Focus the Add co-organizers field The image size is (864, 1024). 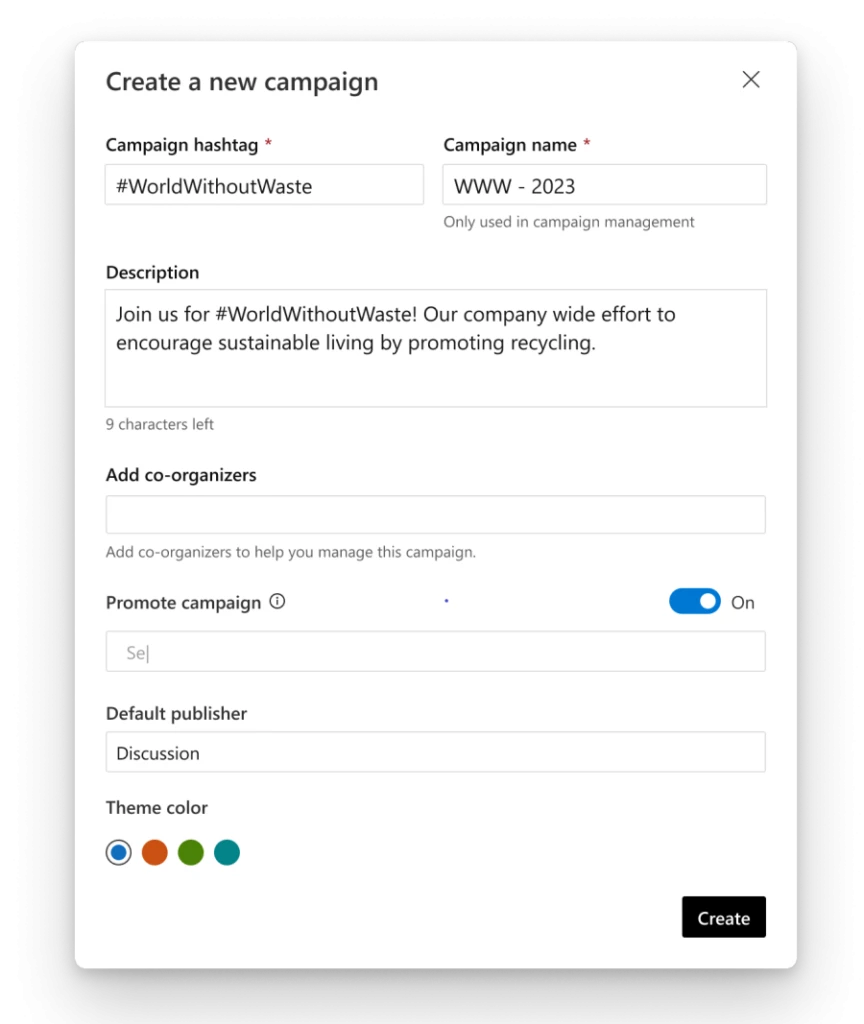tap(435, 514)
